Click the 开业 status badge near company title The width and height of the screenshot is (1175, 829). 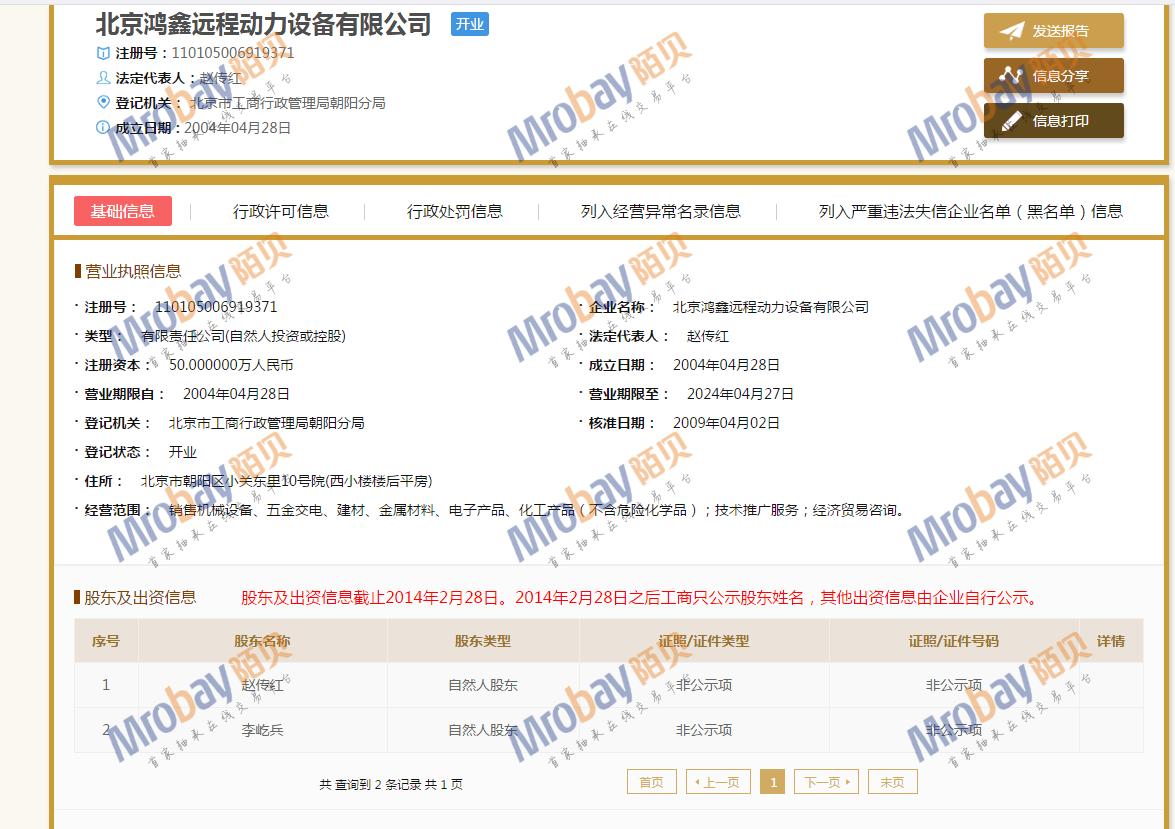tap(469, 25)
